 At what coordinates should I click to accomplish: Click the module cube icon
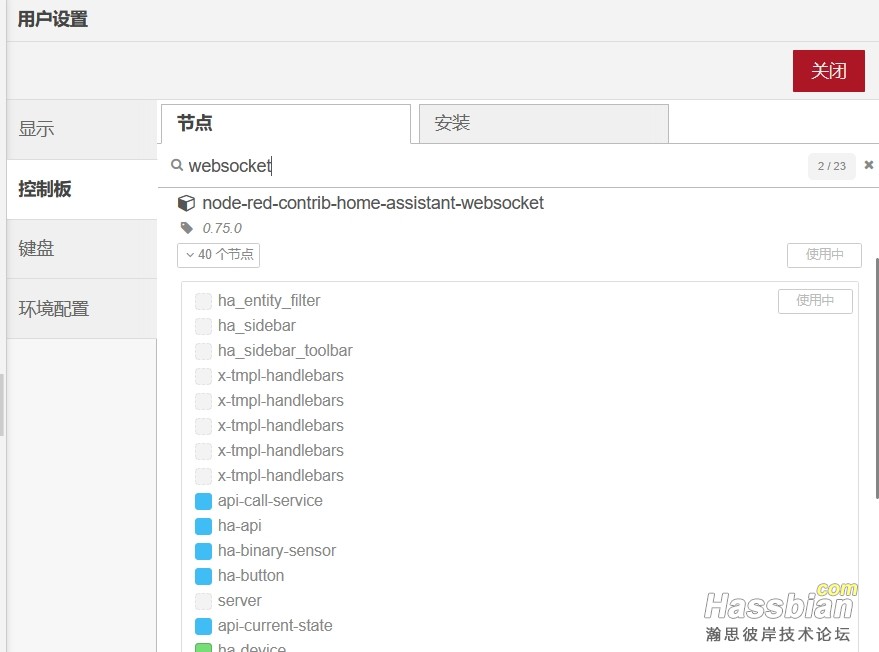click(x=186, y=203)
